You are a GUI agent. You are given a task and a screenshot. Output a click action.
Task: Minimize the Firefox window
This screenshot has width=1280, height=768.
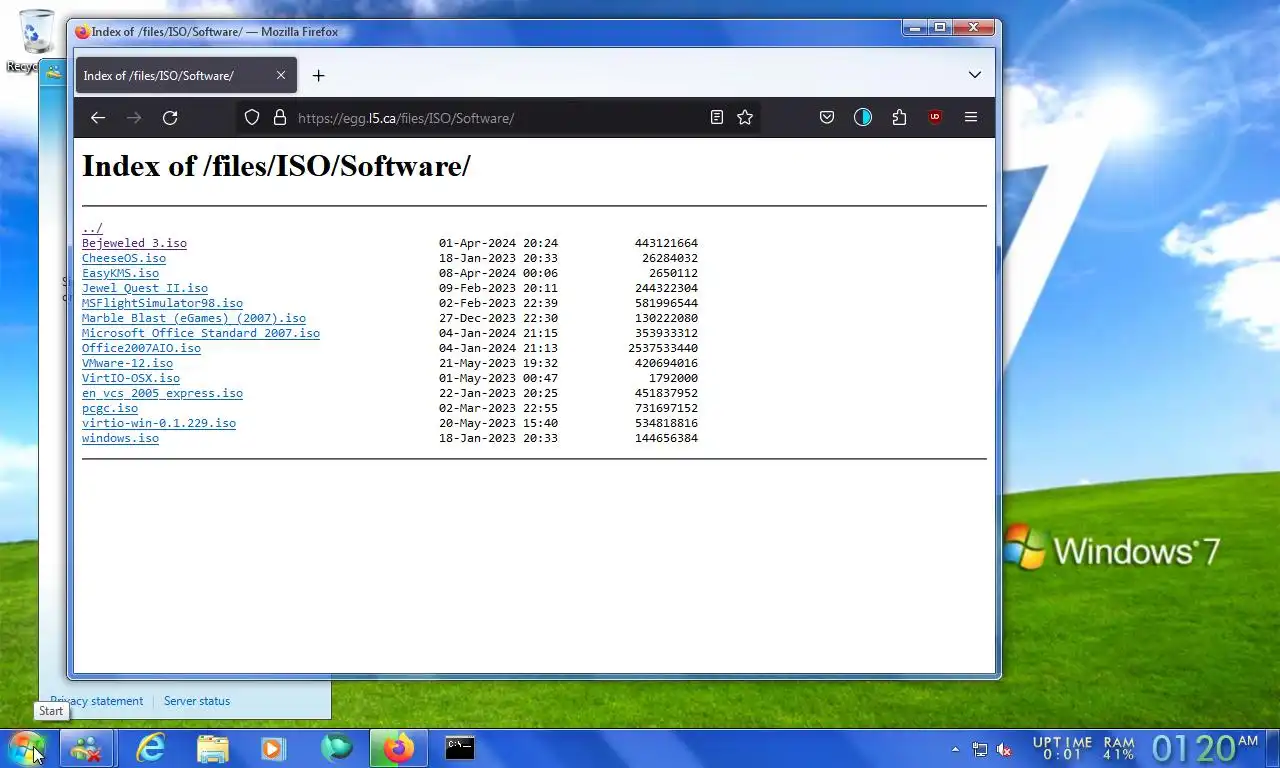pyautogui.click(x=914, y=28)
